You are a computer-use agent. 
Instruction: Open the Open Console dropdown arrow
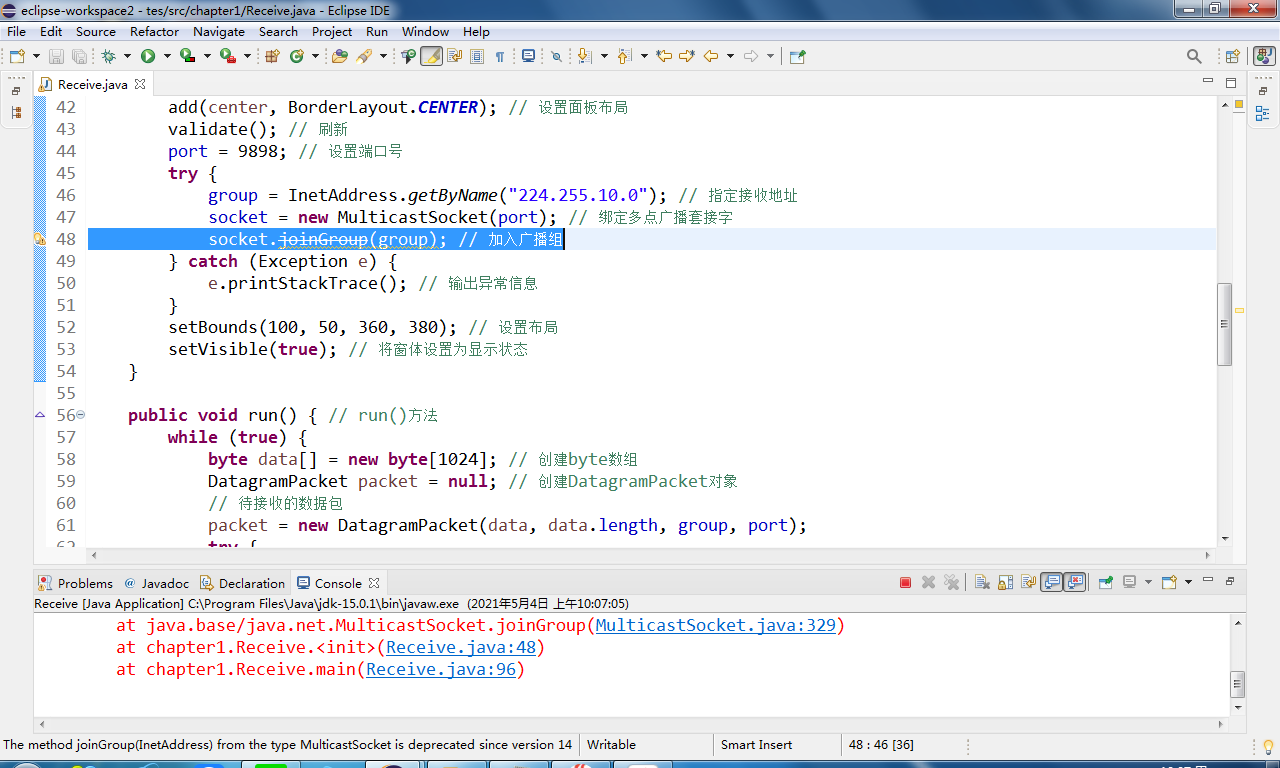[1188, 582]
